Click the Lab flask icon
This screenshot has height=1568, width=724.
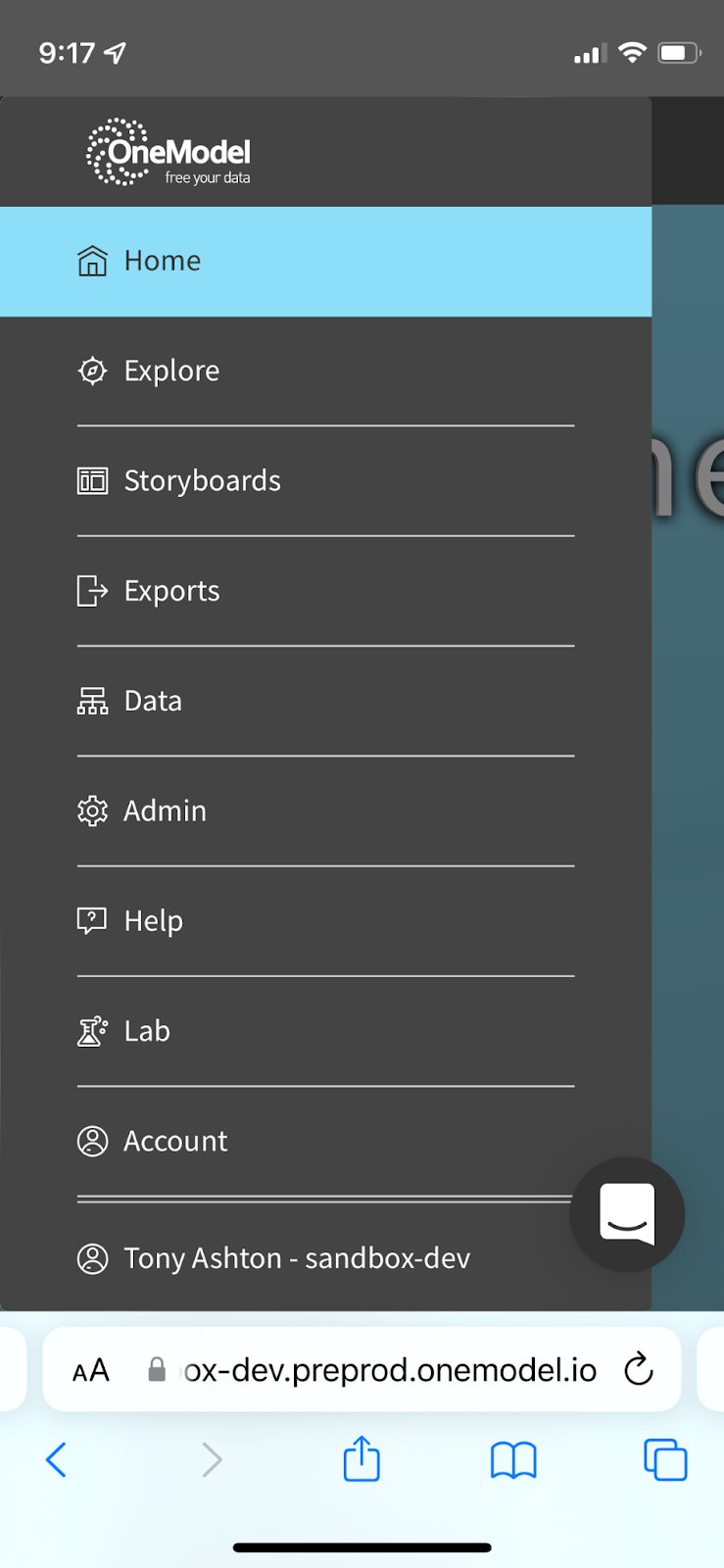coord(92,1031)
